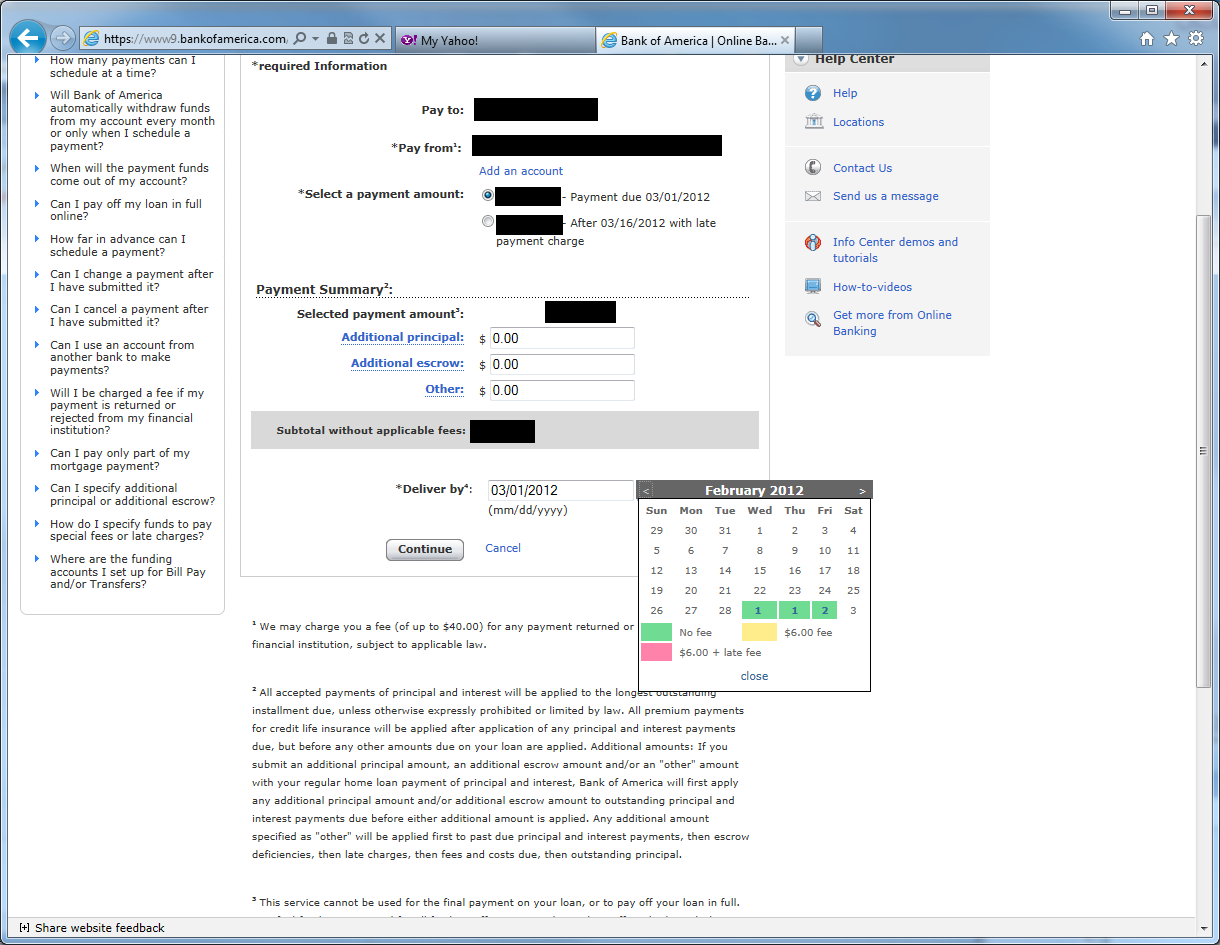
Task: Click the Locations building icon
Action: [x=813, y=122]
